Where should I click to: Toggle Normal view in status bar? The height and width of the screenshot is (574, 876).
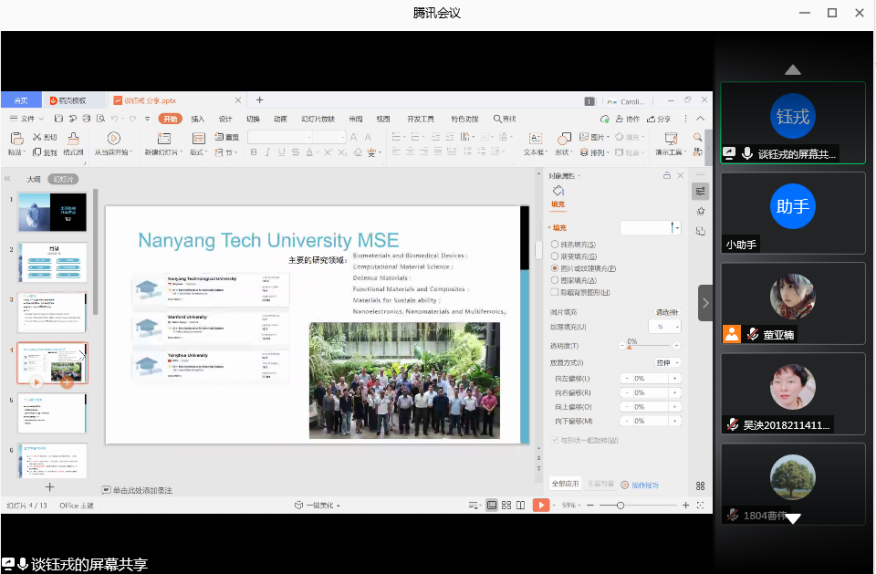click(492, 505)
